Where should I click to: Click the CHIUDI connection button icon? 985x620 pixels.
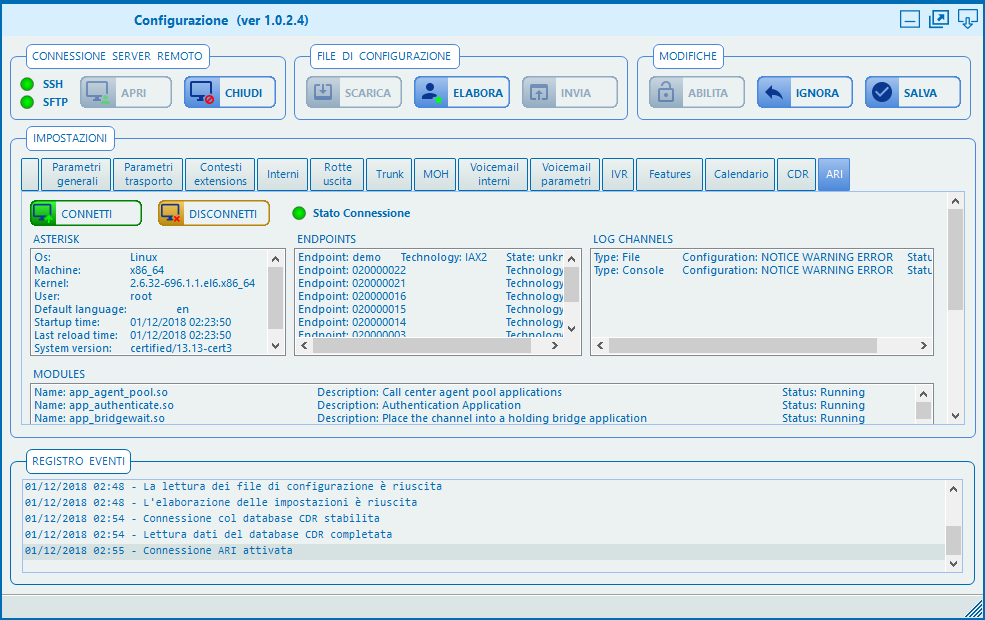click(203, 93)
